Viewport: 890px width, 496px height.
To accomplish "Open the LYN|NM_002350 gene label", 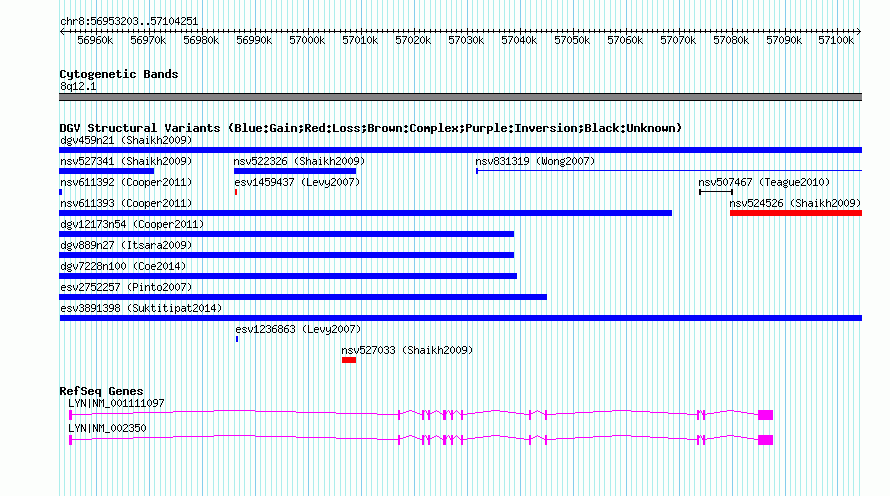I will coord(107,428).
